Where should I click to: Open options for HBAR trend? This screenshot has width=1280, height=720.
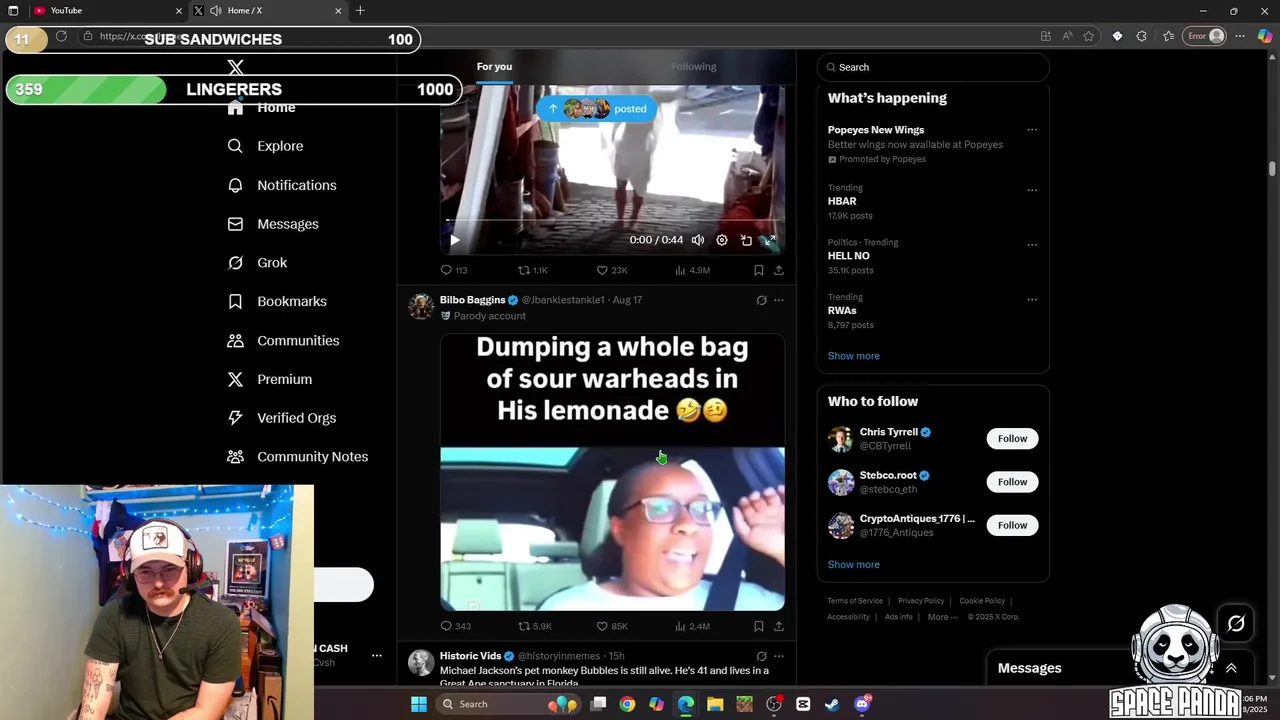tap(1032, 190)
